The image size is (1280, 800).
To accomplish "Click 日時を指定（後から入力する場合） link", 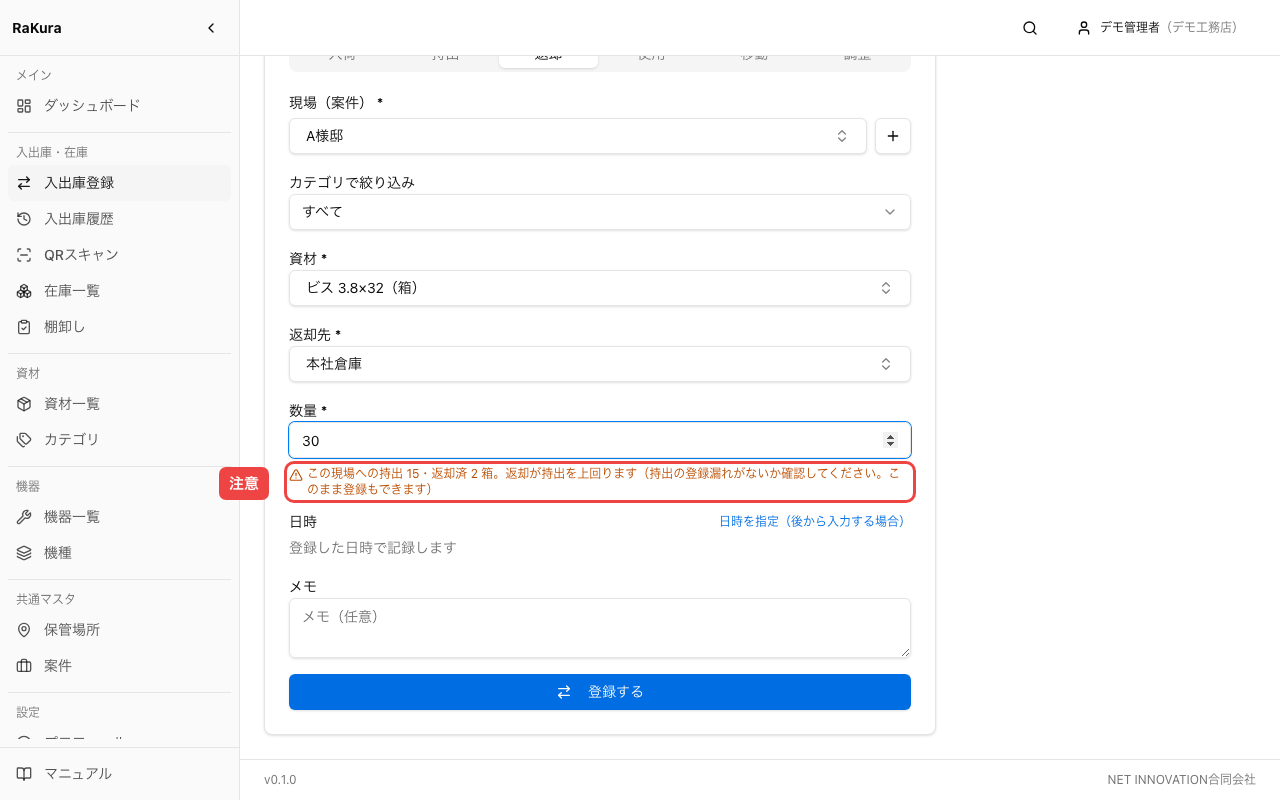I will [x=811, y=521].
